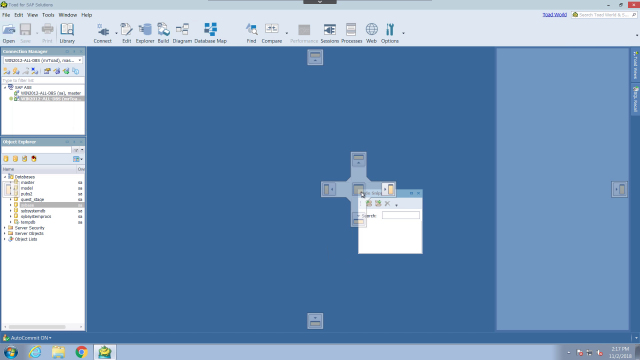Click the last icon in Connection Manager toolbar
The height and width of the screenshot is (360, 640).
coord(76,71)
